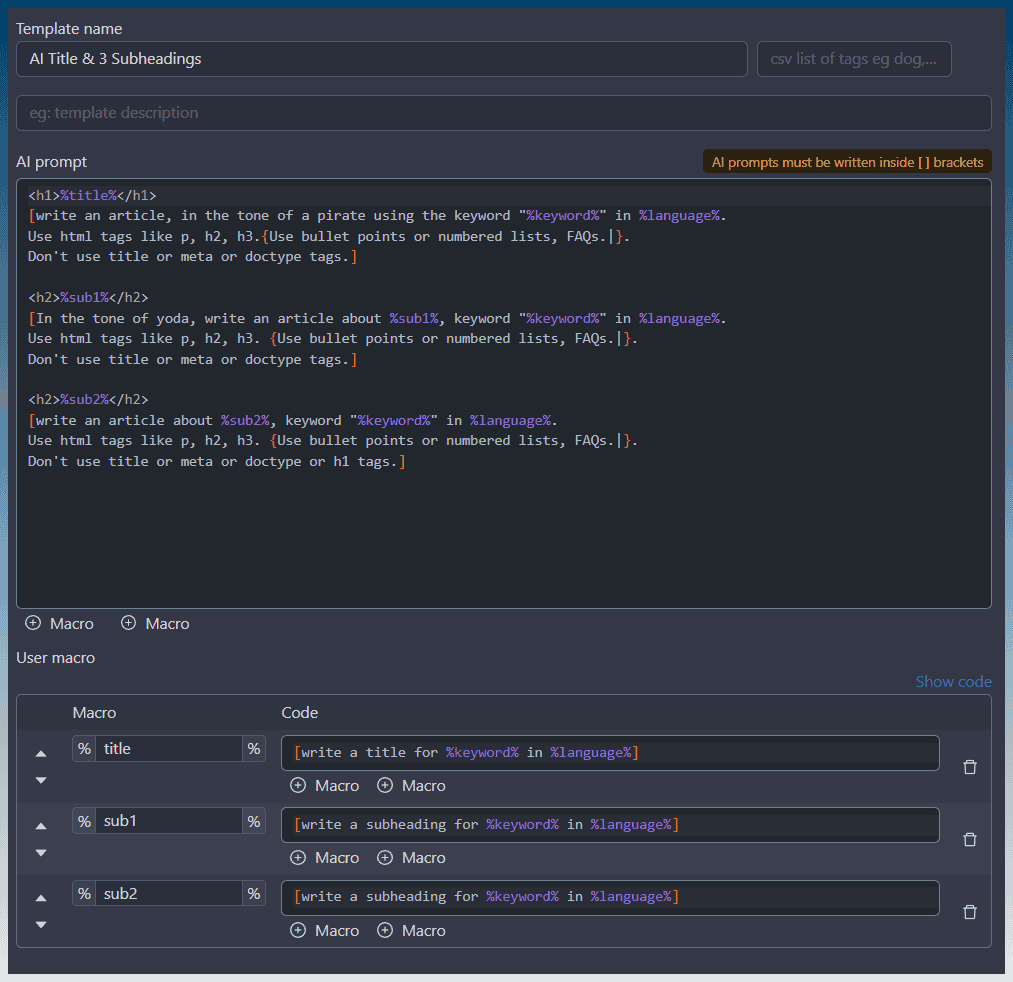Click the "Code" column header
The height and width of the screenshot is (982, 1013).
click(x=300, y=713)
